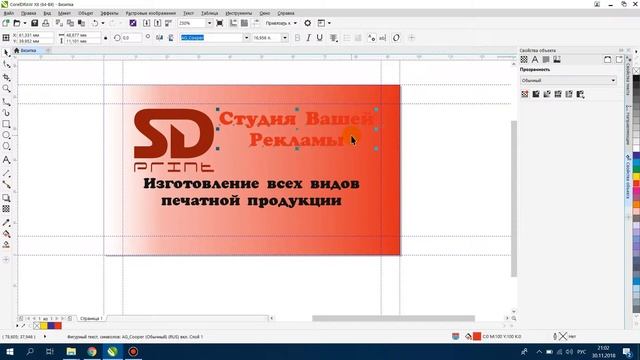Image resolution: width=640 pixels, height=360 pixels.
Task: Select the Artistic Media tool
Action: click(x=7, y=113)
